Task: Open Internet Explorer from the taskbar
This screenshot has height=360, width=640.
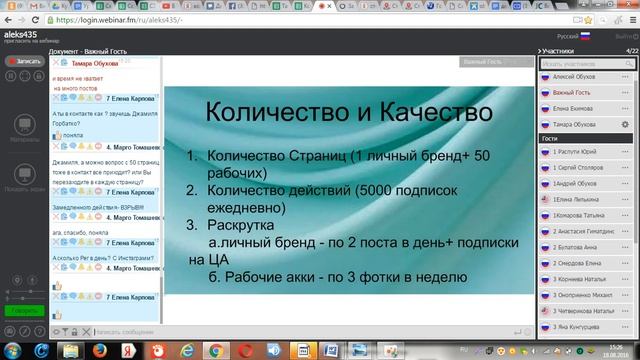Action: pyautogui.click(x=187, y=351)
